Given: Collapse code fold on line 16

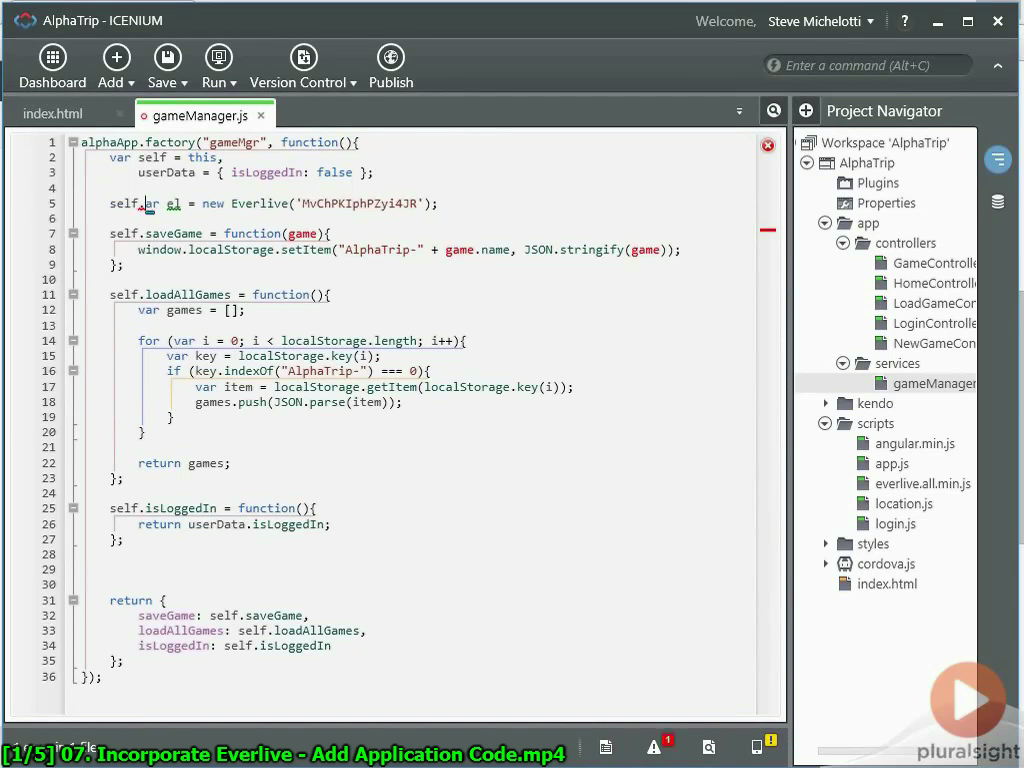Looking at the screenshot, I should (x=73, y=370).
